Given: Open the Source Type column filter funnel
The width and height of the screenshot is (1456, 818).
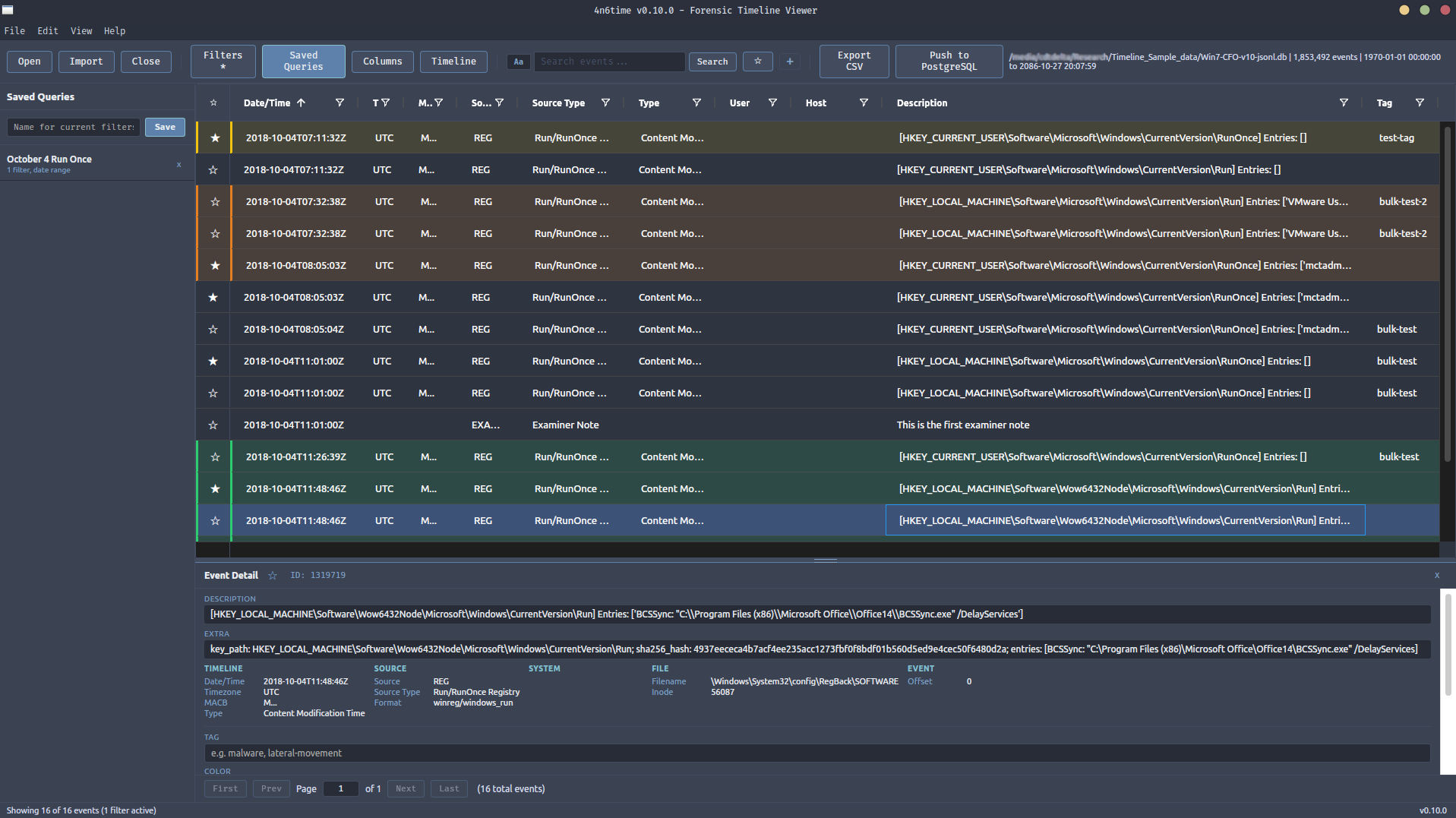Looking at the screenshot, I should click(605, 103).
